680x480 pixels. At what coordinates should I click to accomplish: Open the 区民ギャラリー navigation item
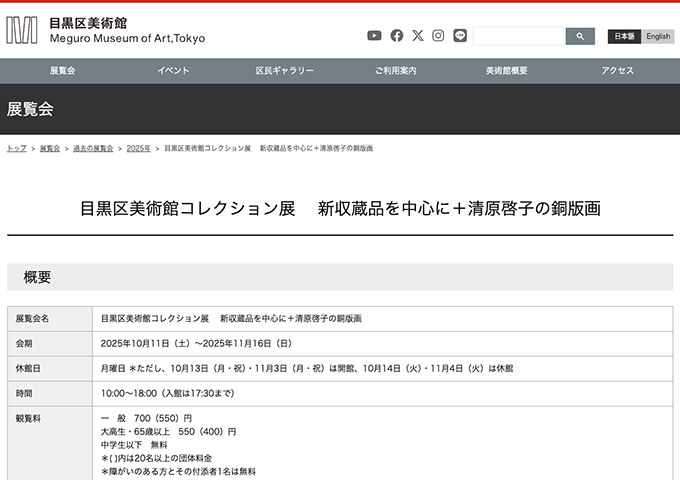coord(284,71)
